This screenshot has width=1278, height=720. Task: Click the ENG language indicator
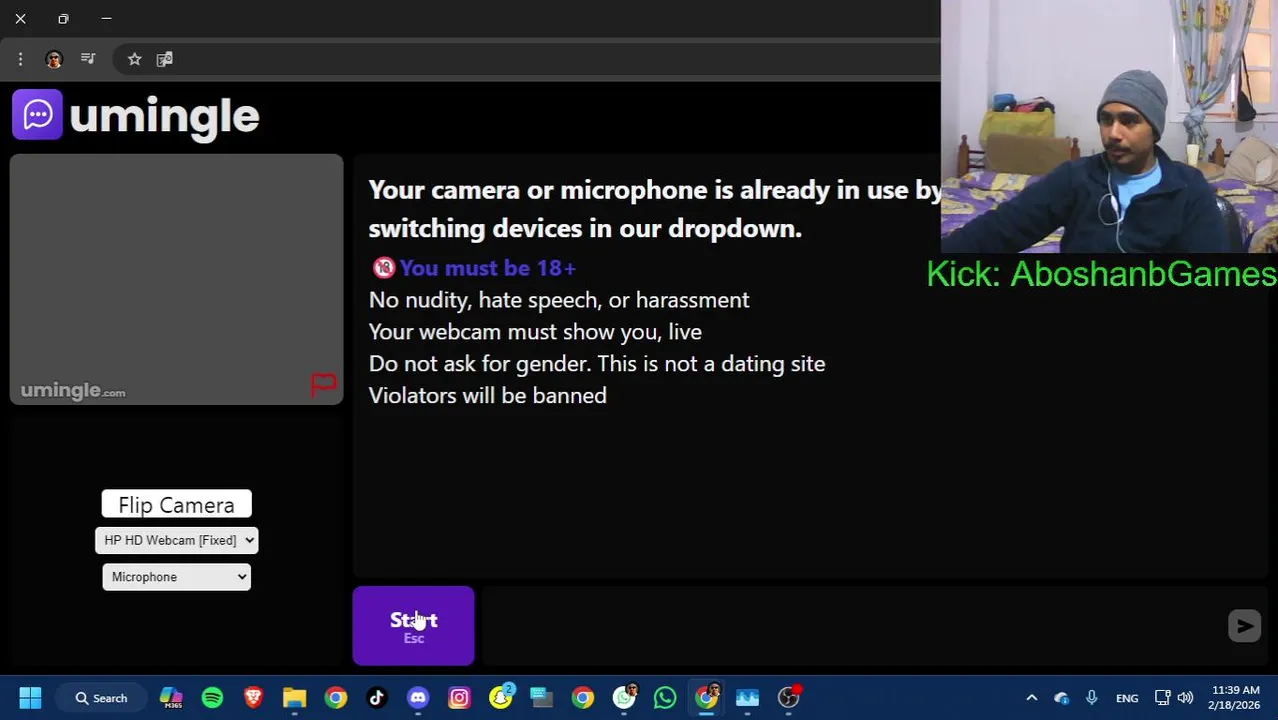point(1127,698)
